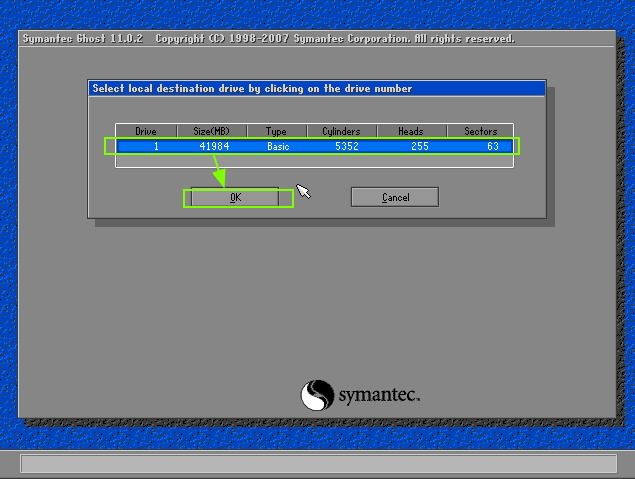The image size is (635, 479).
Task: Click the Cylinders column header
Action: (341, 131)
